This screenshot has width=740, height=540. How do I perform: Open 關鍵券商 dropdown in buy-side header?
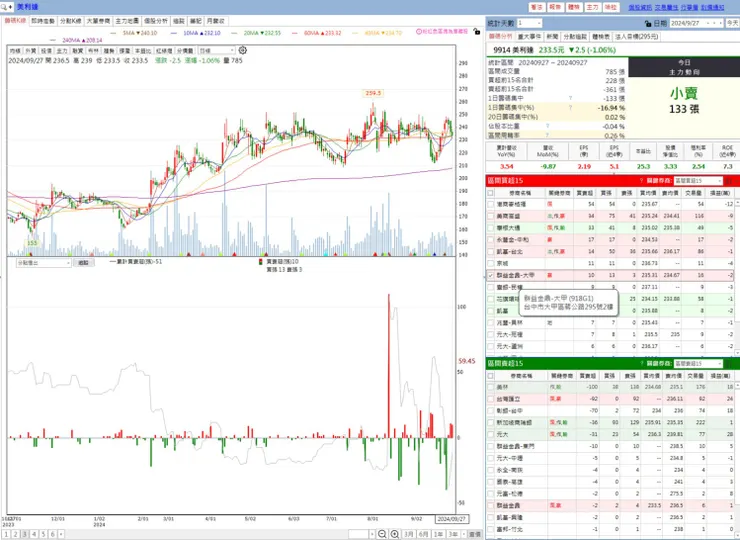pos(698,181)
